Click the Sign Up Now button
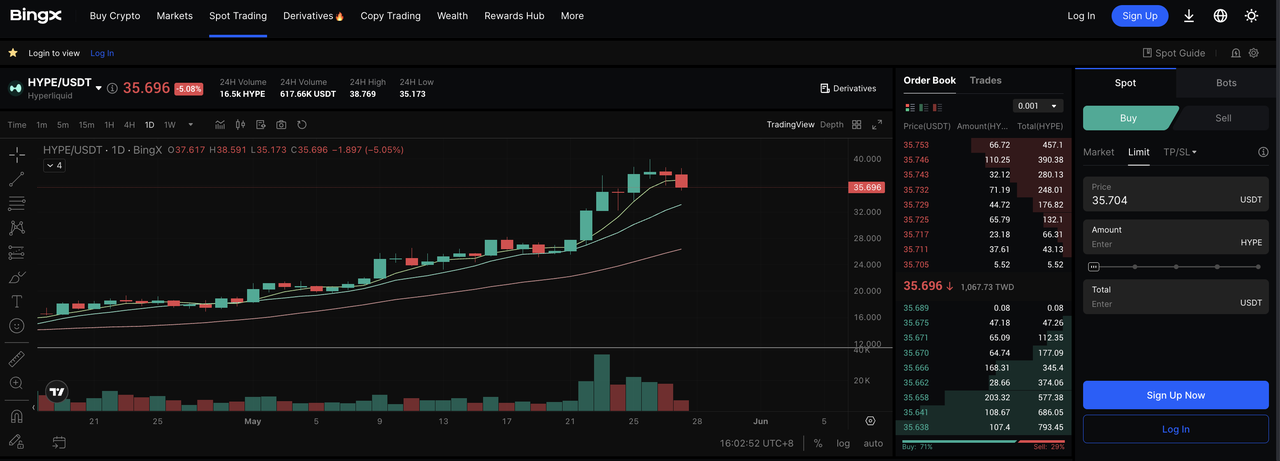 [1175, 395]
